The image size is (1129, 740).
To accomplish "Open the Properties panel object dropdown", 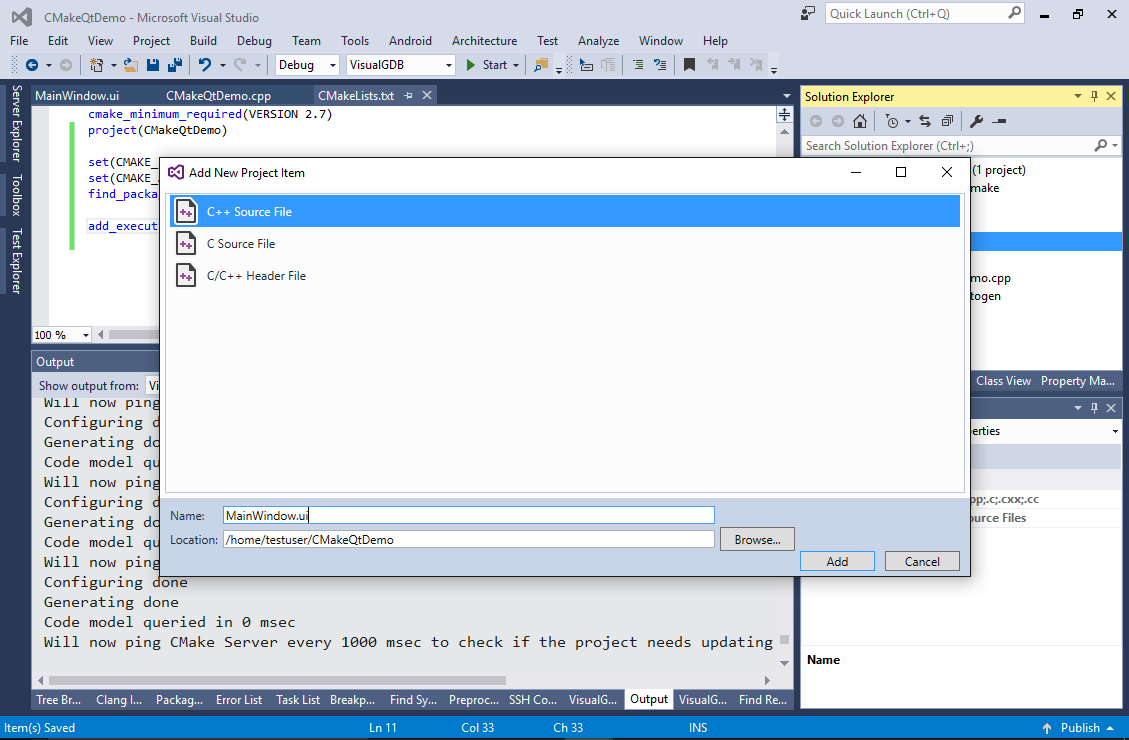I will (1115, 431).
